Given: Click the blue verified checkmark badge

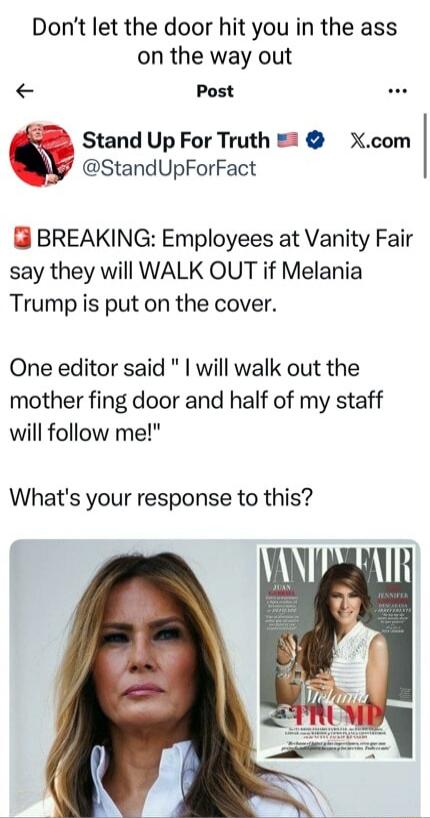Looking at the screenshot, I should 315,141.
